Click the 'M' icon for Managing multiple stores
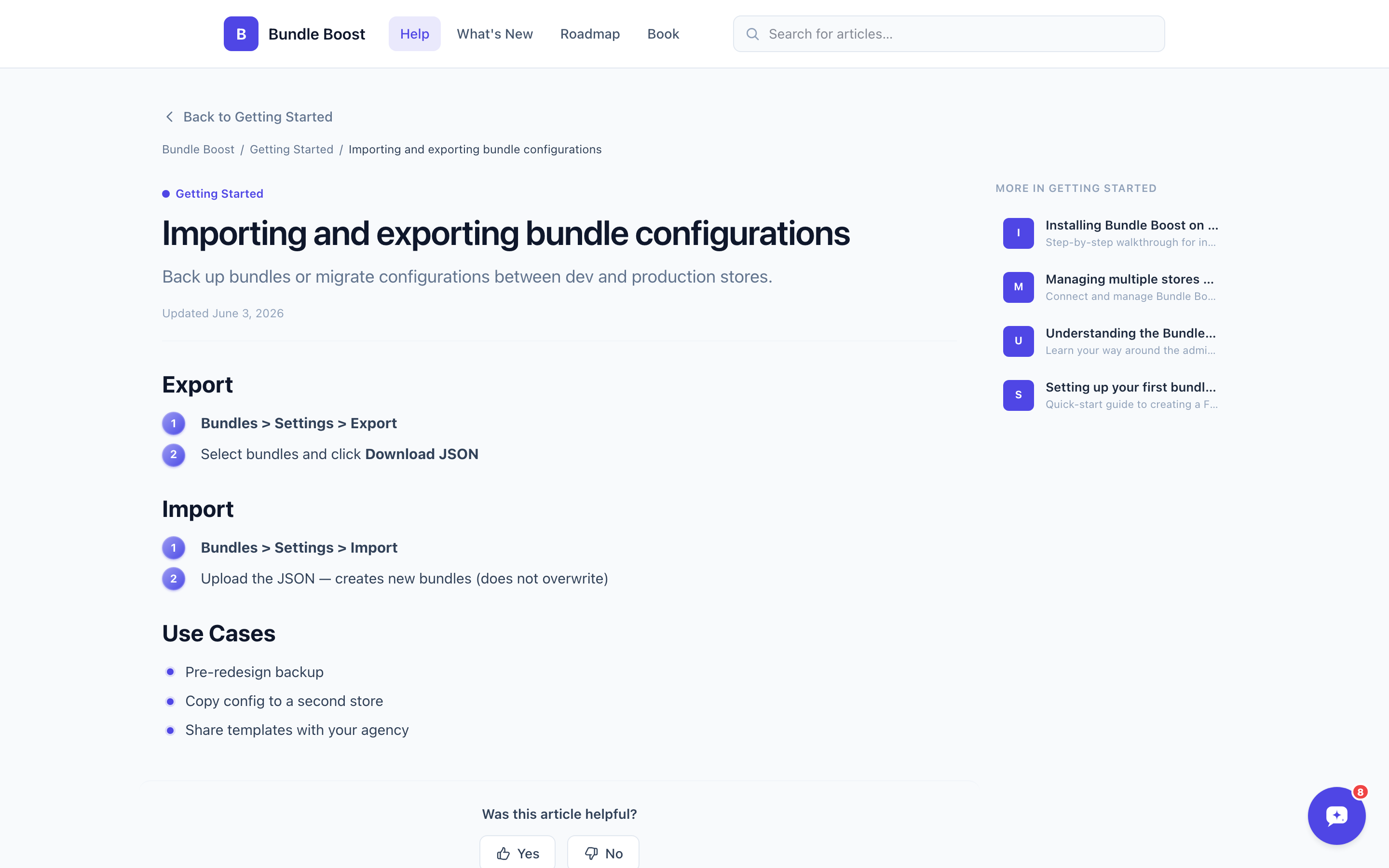This screenshot has width=1389, height=868. click(1018, 287)
